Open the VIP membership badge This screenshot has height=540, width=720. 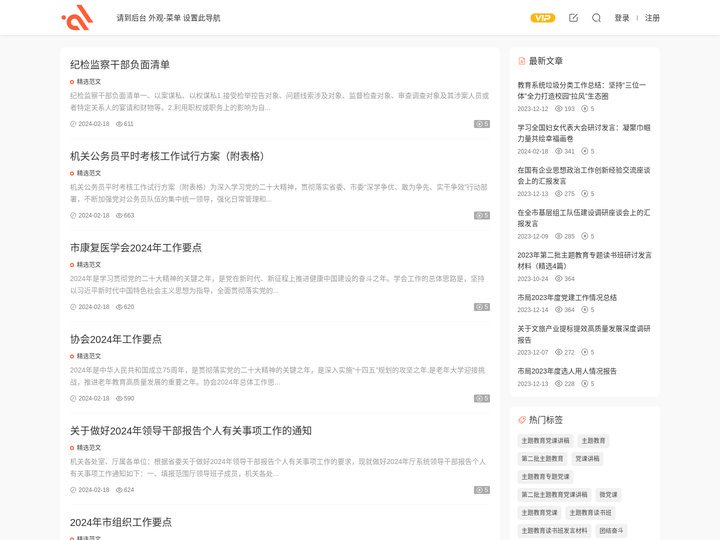coord(542,18)
